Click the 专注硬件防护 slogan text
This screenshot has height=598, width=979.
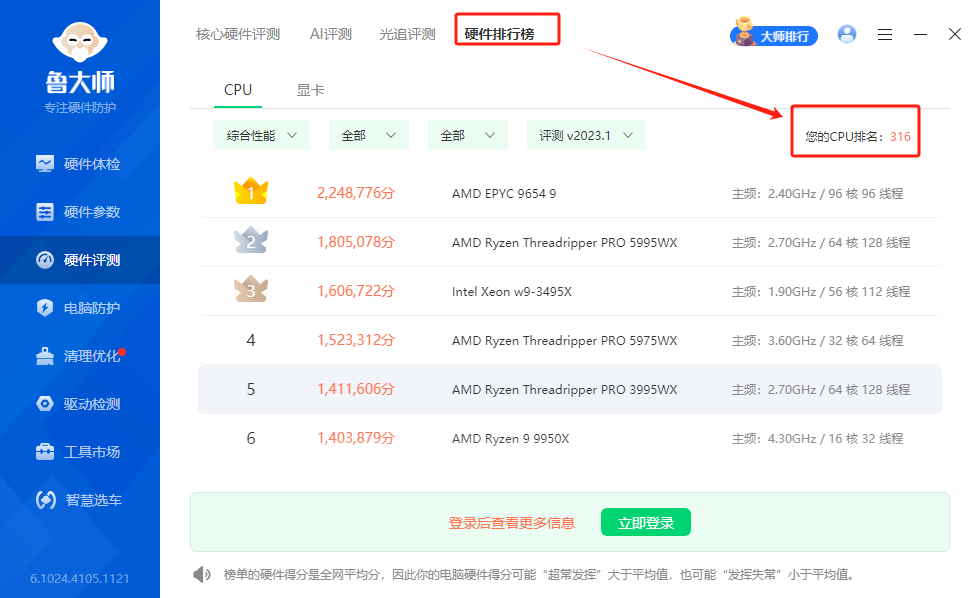click(80, 107)
